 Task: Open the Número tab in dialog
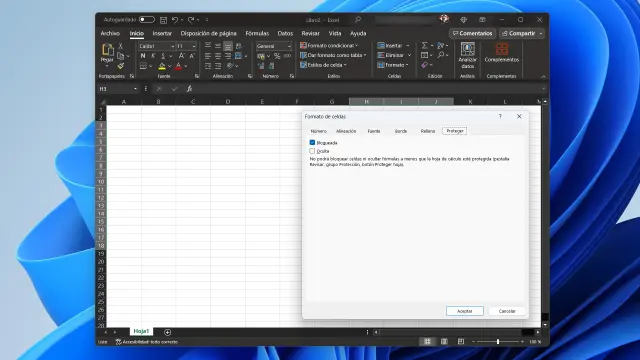(x=318, y=131)
